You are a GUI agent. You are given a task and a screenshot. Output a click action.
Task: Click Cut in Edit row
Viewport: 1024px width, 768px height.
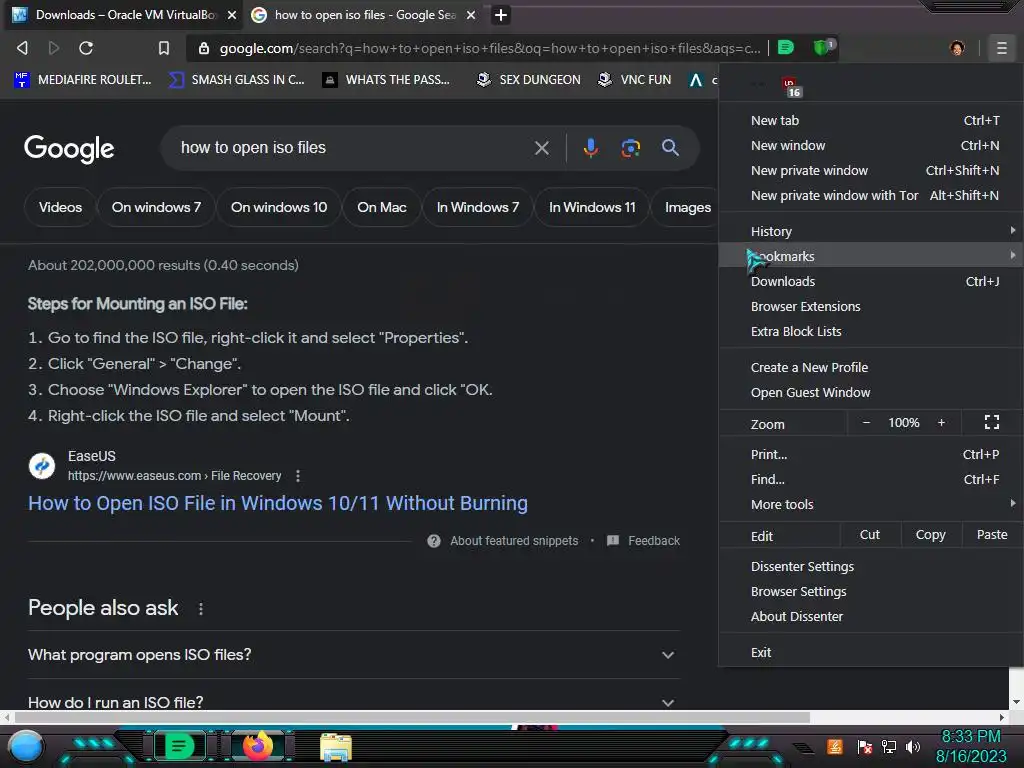(x=869, y=535)
